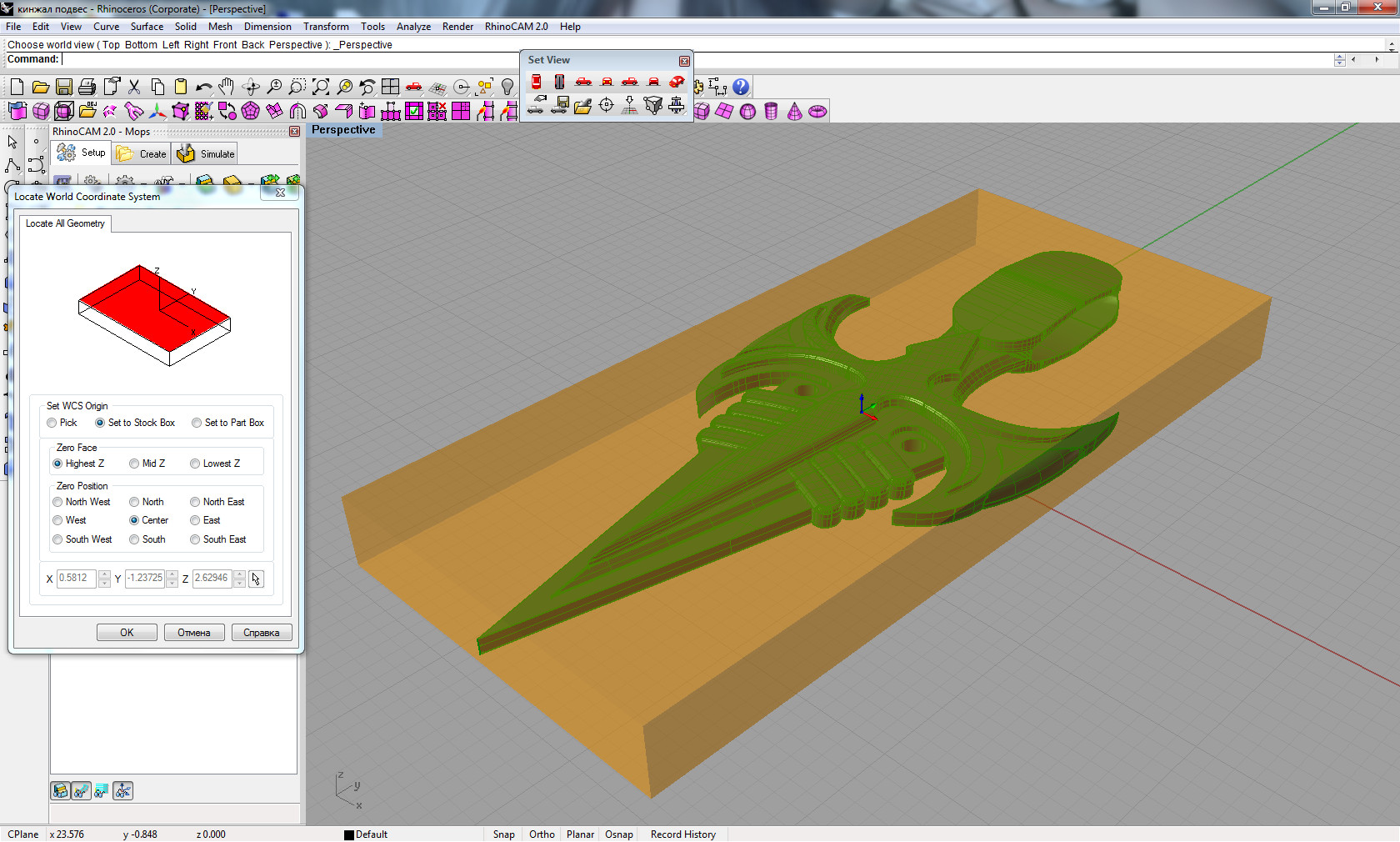Select the Torus solid tool icon
The width and height of the screenshot is (1400, 842).
point(817,112)
